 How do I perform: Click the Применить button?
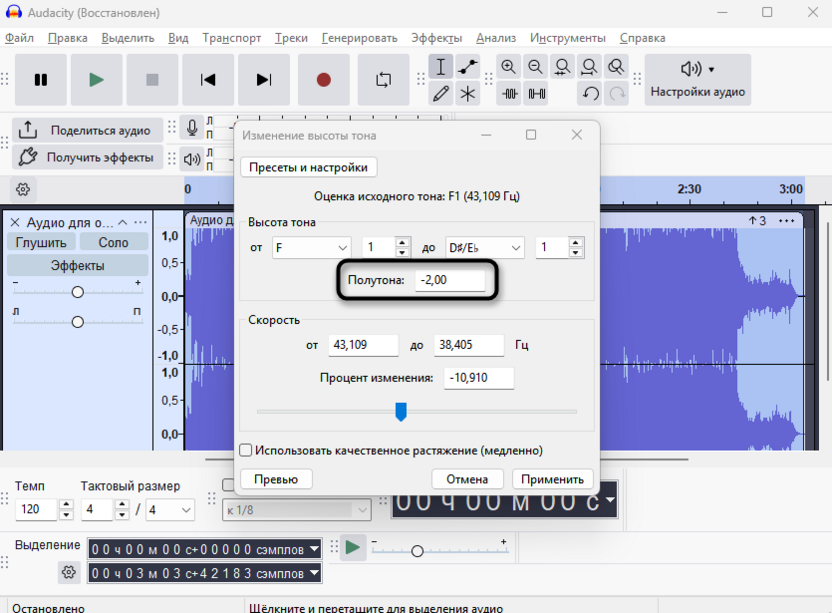click(x=552, y=479)
